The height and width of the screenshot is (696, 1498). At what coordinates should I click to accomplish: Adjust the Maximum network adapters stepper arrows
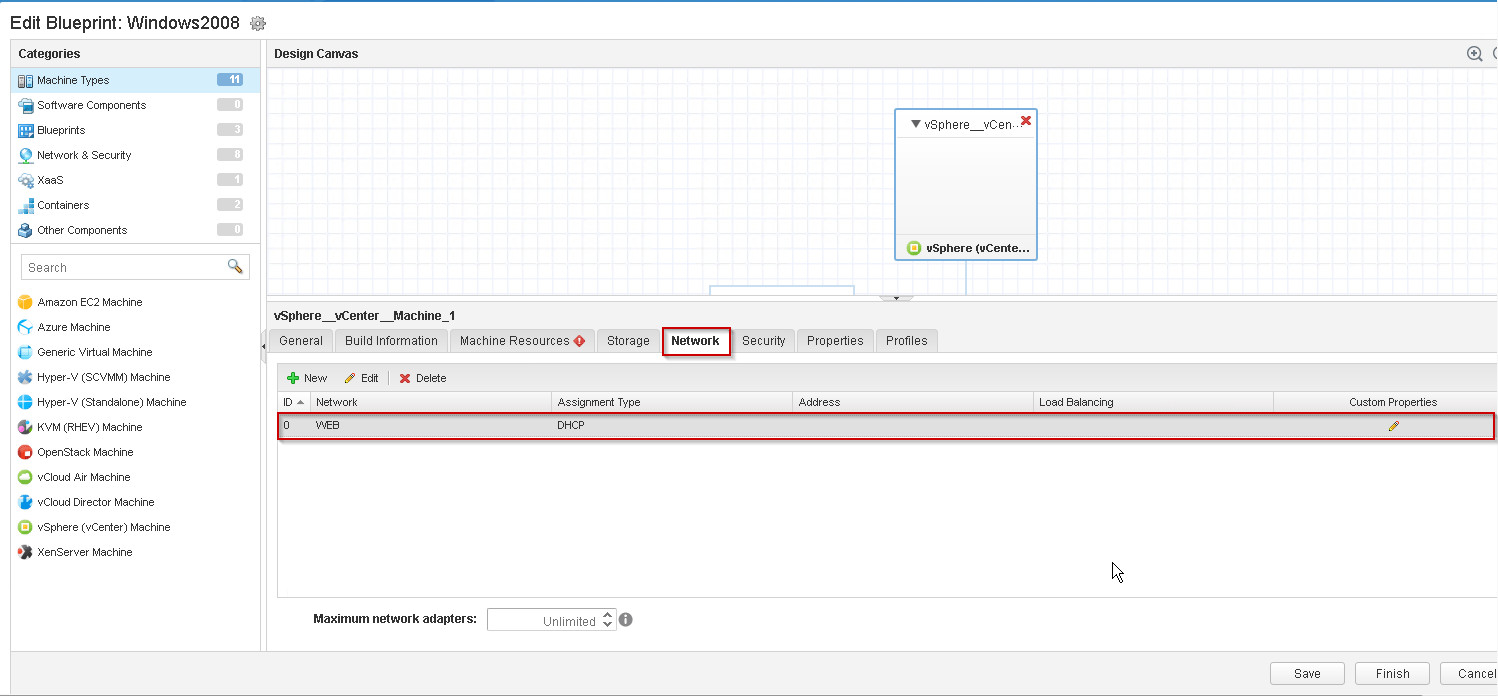pos(606,620)
